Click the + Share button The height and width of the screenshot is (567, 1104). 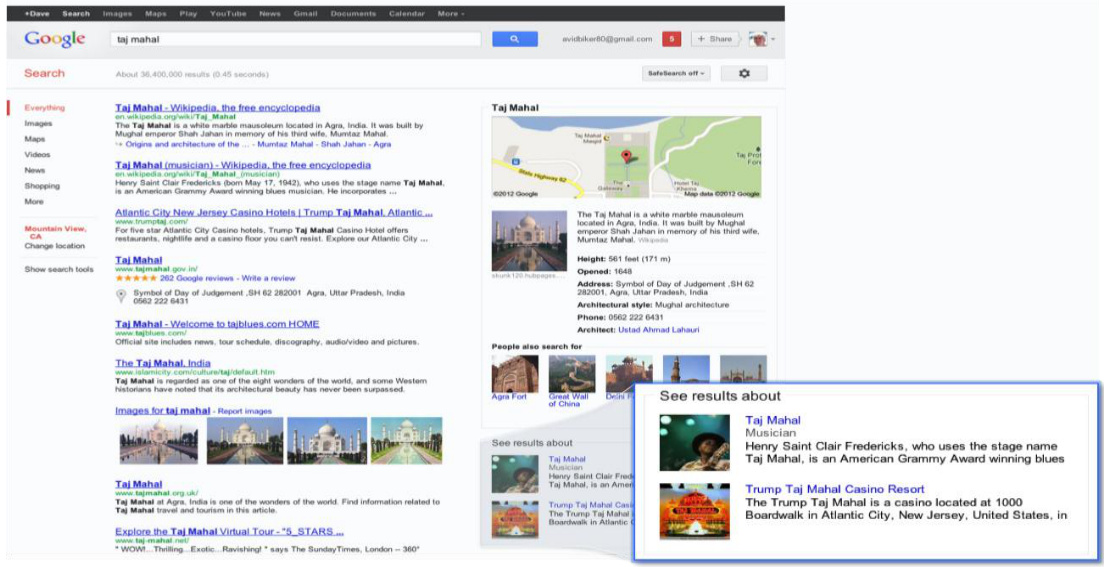point(714,39)
